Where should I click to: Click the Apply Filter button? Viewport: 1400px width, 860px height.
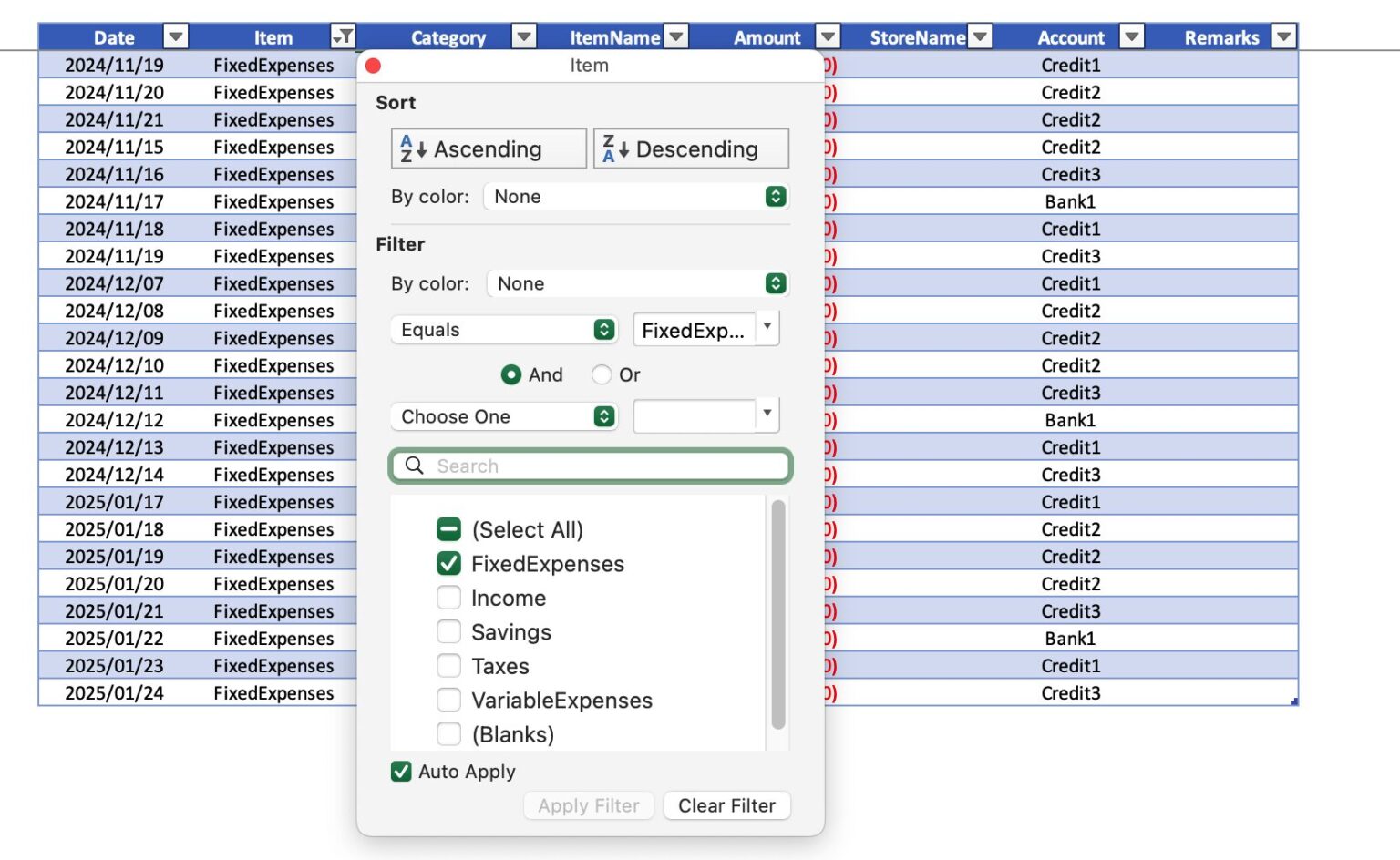(x=589, y=805)
